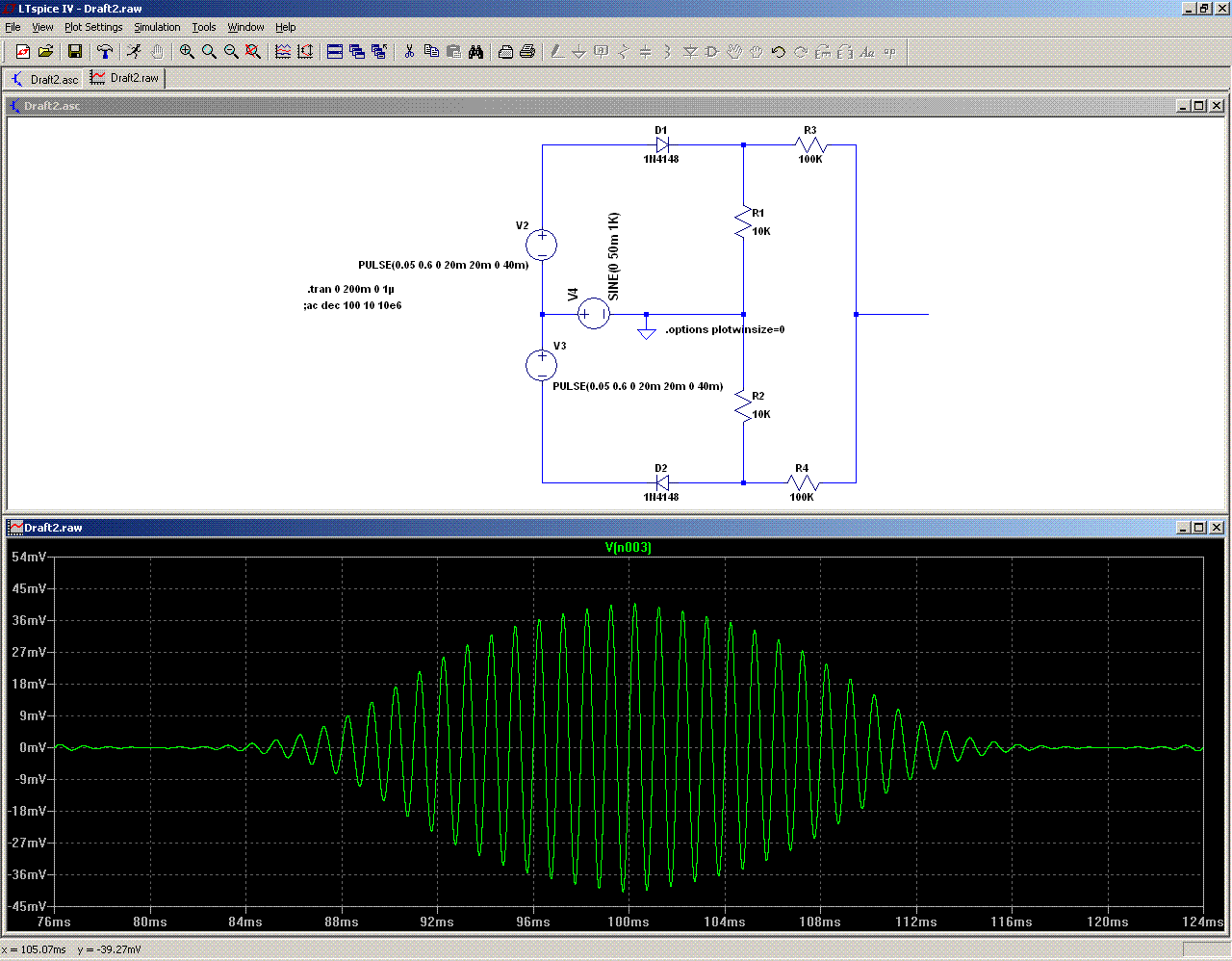Click the Tile Windows icon
Image resolution: width=1232 pixels, height=961 pixels.
pyautogui.click(x=335, y=52)
